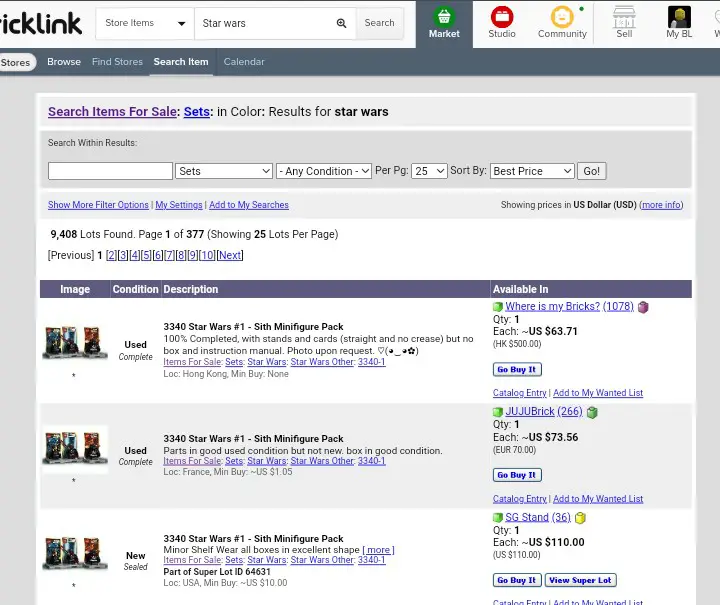
Task: Click the ~US $63.71 price text
Action: (549, 331)
